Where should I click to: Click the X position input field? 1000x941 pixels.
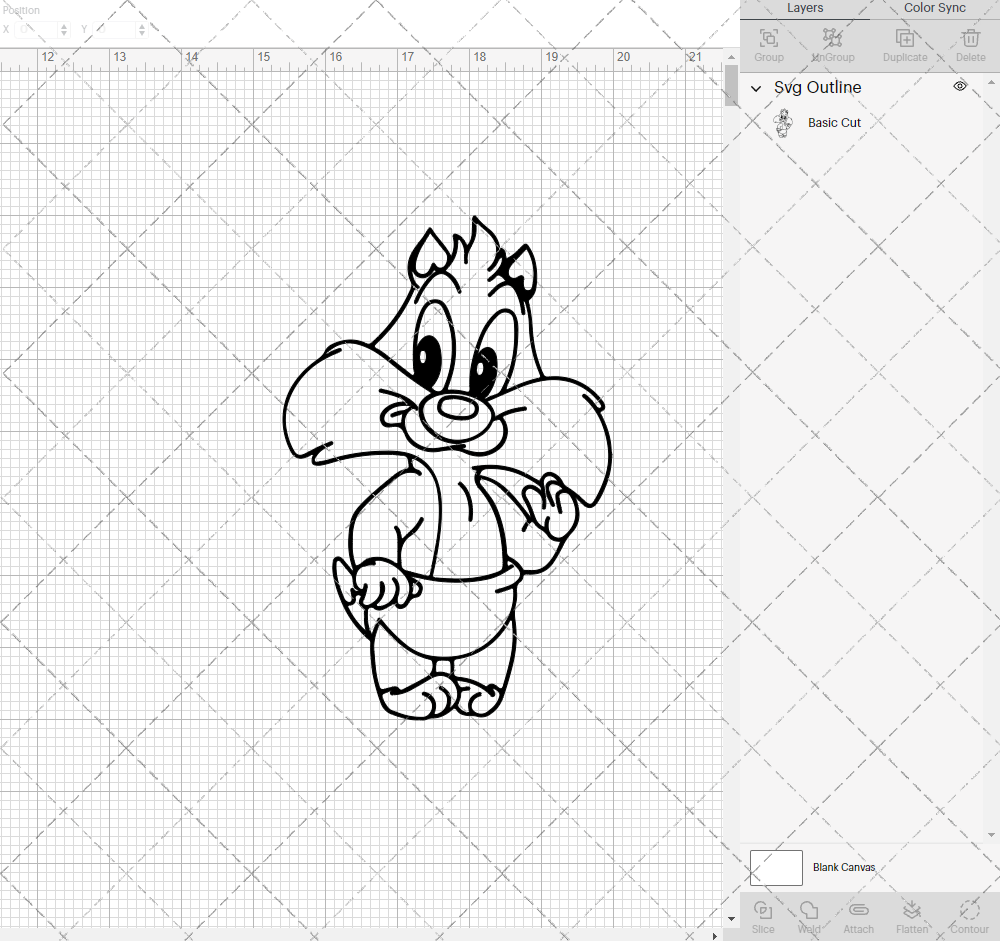(x=38, y=29)
